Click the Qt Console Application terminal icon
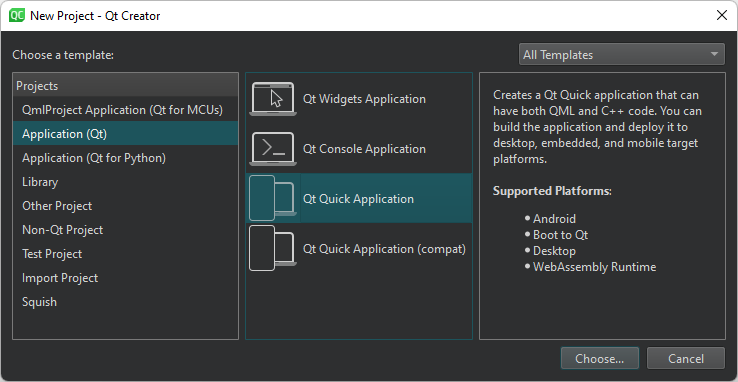 [273, 149]
